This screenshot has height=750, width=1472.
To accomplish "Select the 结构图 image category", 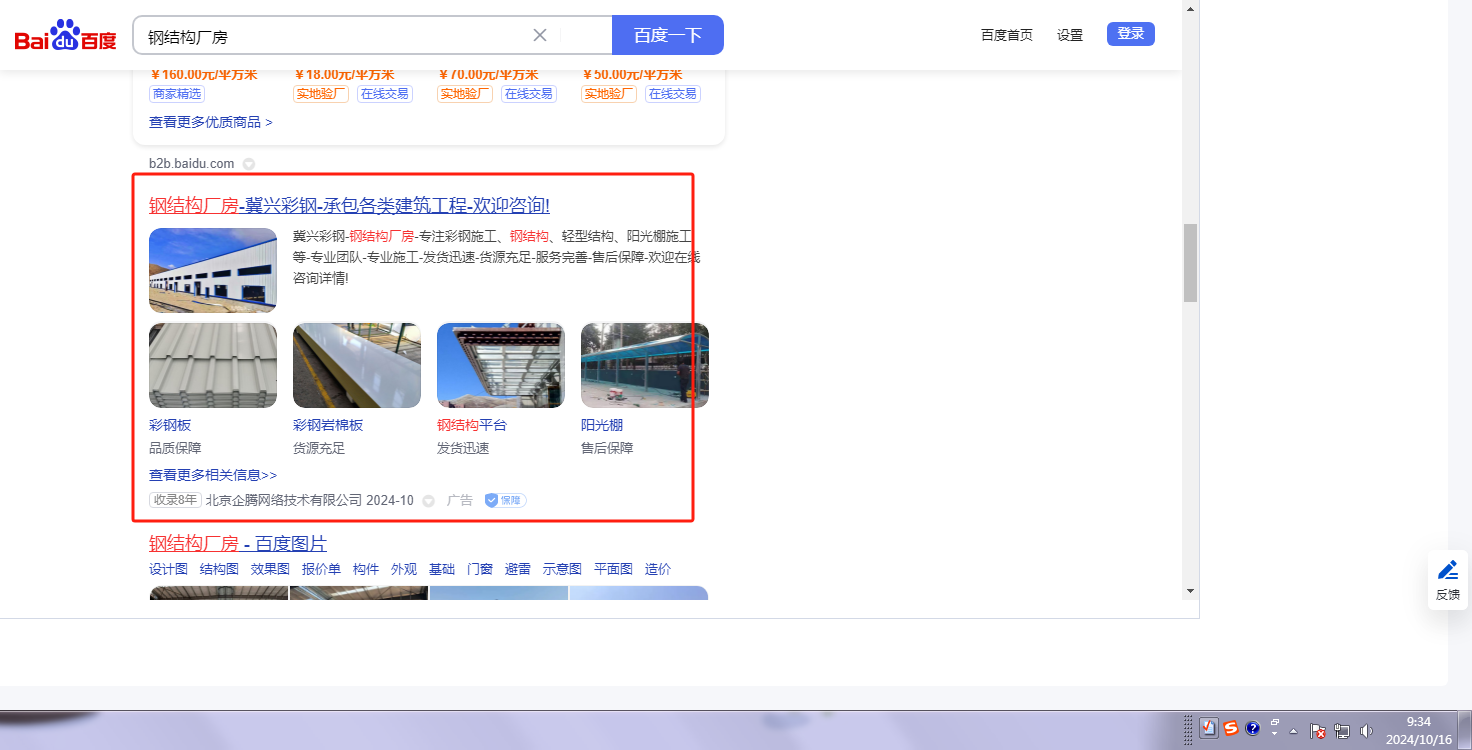I will pyautogui.click(x=219, y=569).
